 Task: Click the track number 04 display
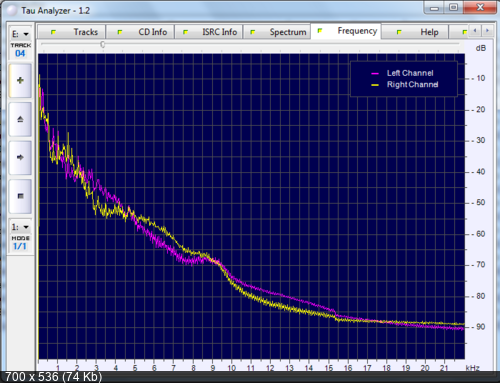pos(20,53)
